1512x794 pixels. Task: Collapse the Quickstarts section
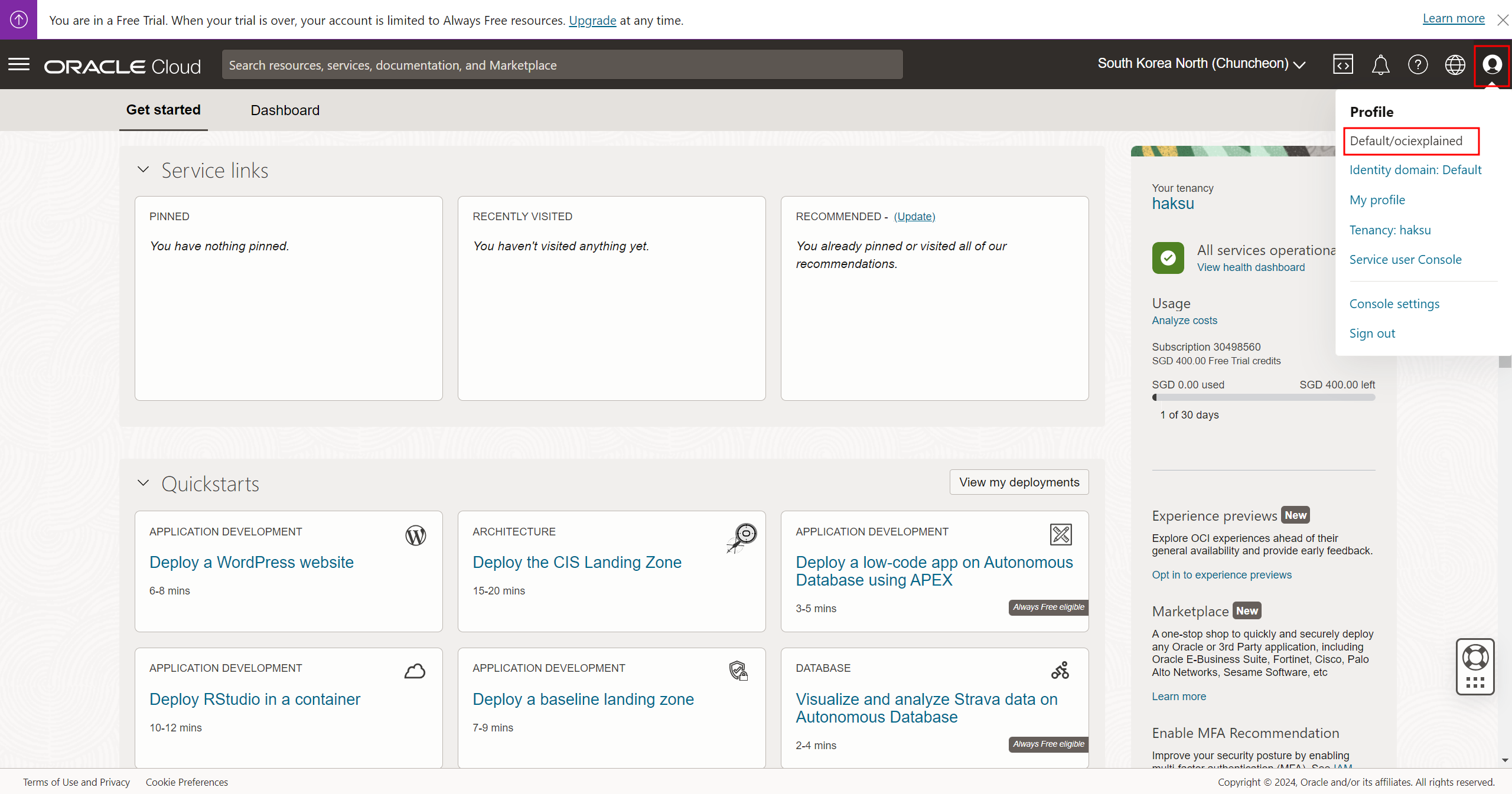point(143,483)
